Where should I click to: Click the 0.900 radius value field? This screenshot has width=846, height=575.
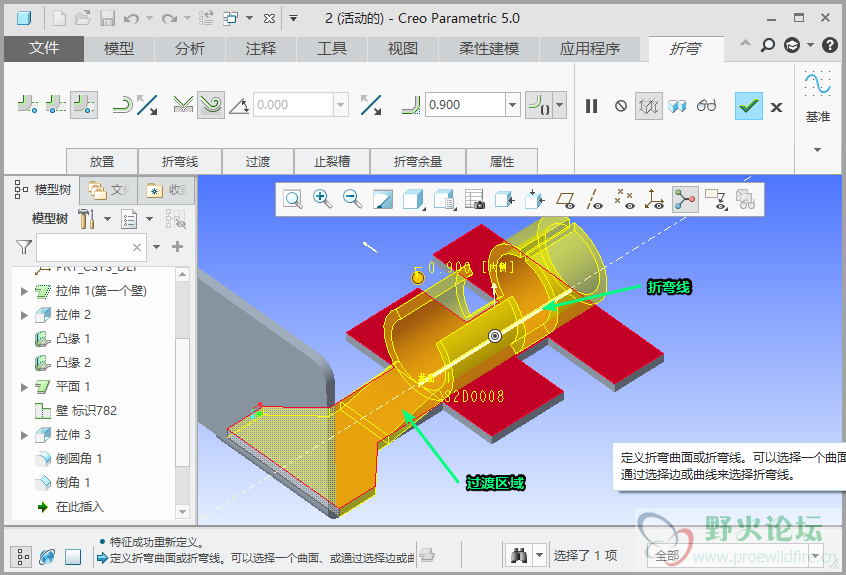pyautogui.click(x=465, y=105)
